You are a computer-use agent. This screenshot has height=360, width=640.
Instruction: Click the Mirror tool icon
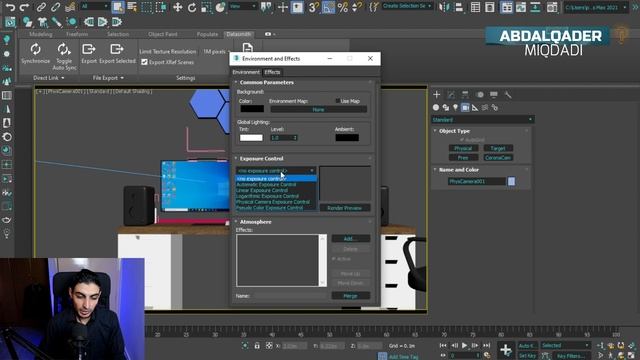(444, 7)
